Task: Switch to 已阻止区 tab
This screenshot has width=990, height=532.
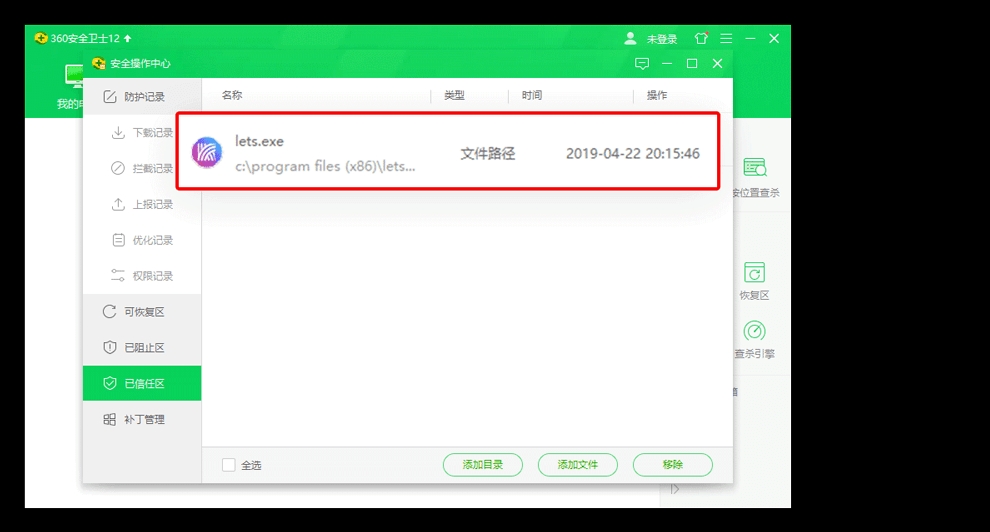Action: pyautogui.click(x=142, y=348)
